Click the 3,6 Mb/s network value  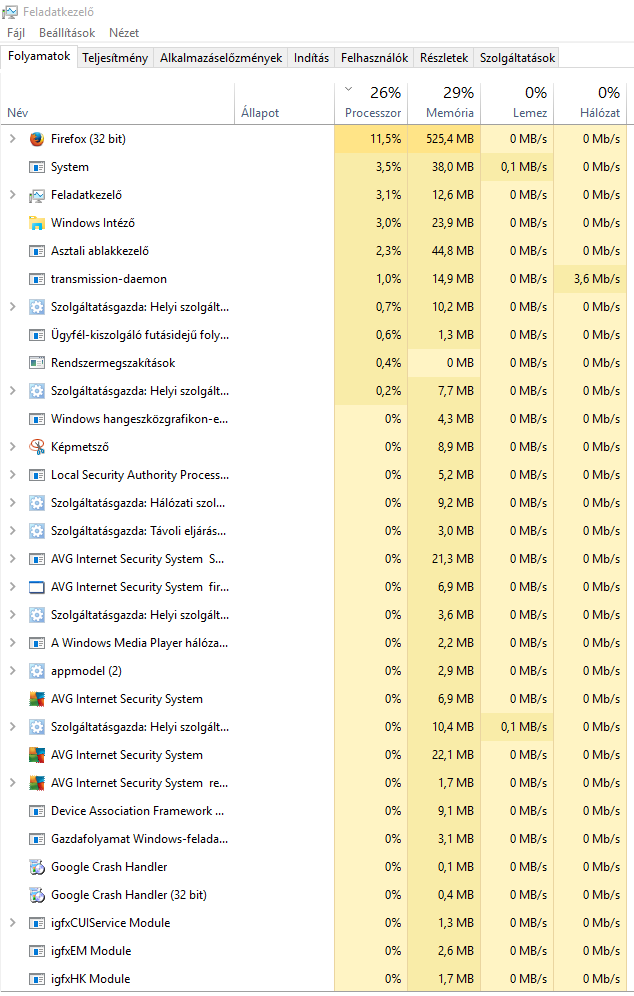pyautogui.click(x=597, y=279)
